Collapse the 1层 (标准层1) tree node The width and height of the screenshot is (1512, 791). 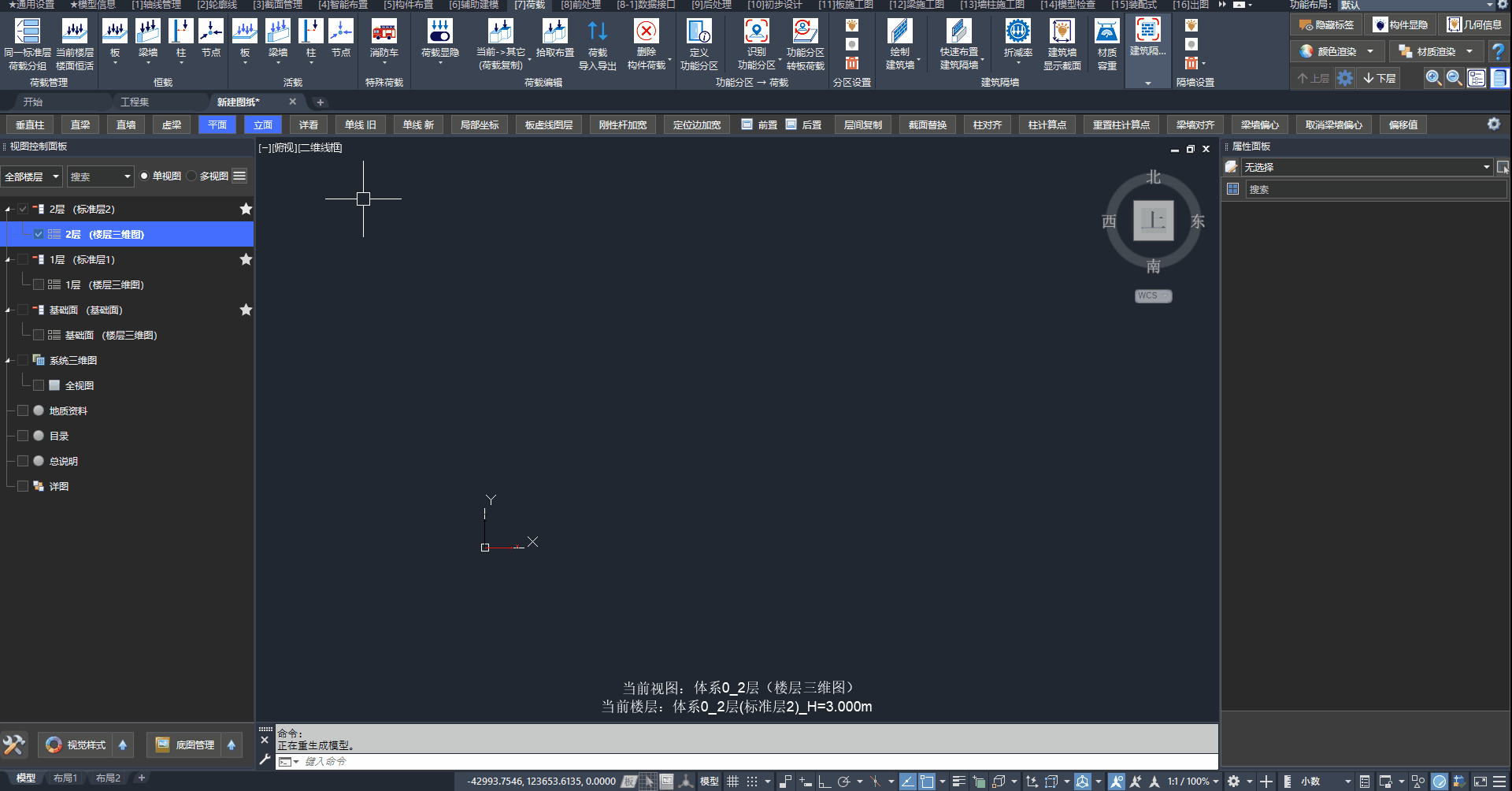[8, 259]
